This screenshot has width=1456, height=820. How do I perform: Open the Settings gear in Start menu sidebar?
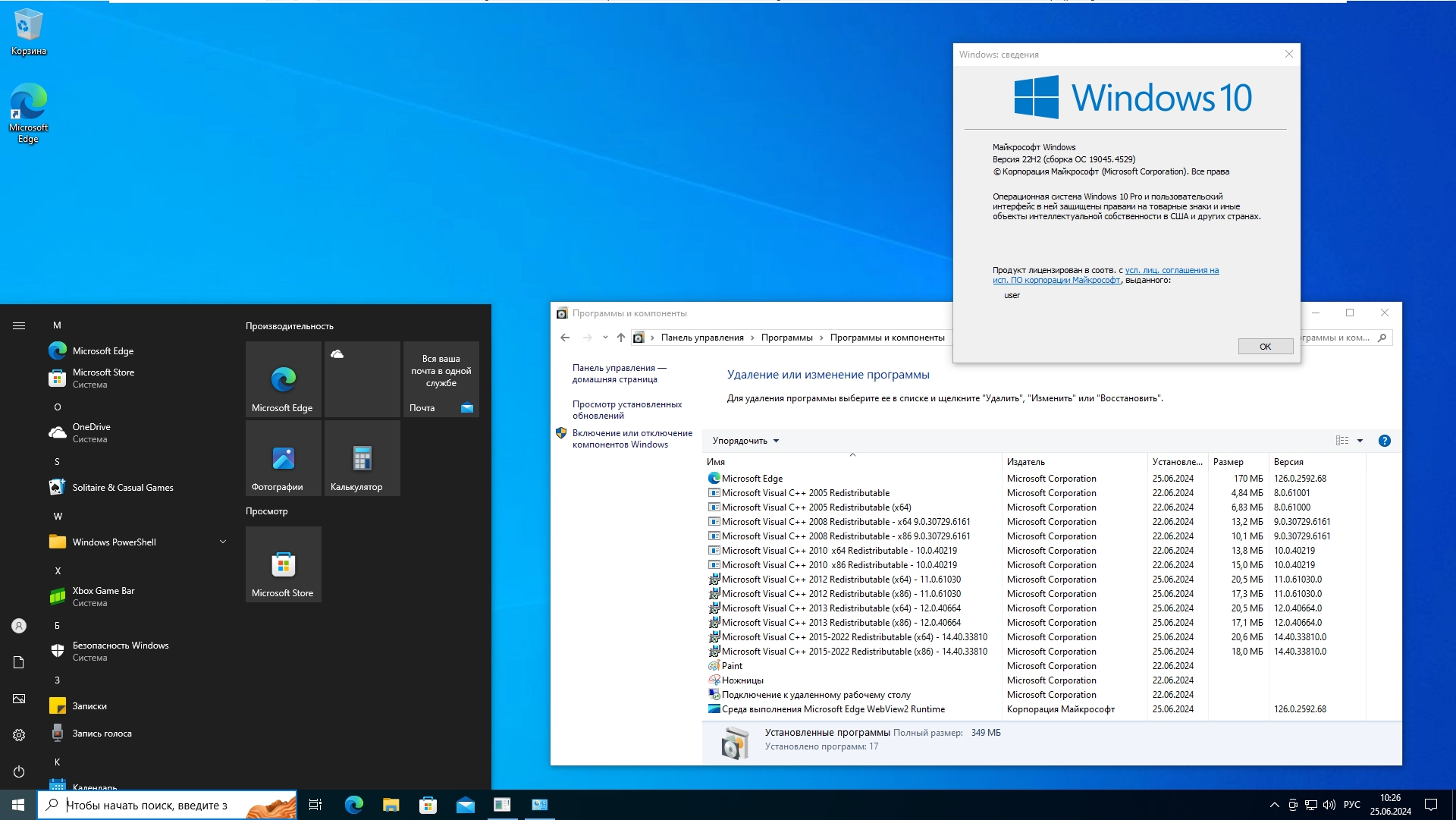tap(19, 735)
